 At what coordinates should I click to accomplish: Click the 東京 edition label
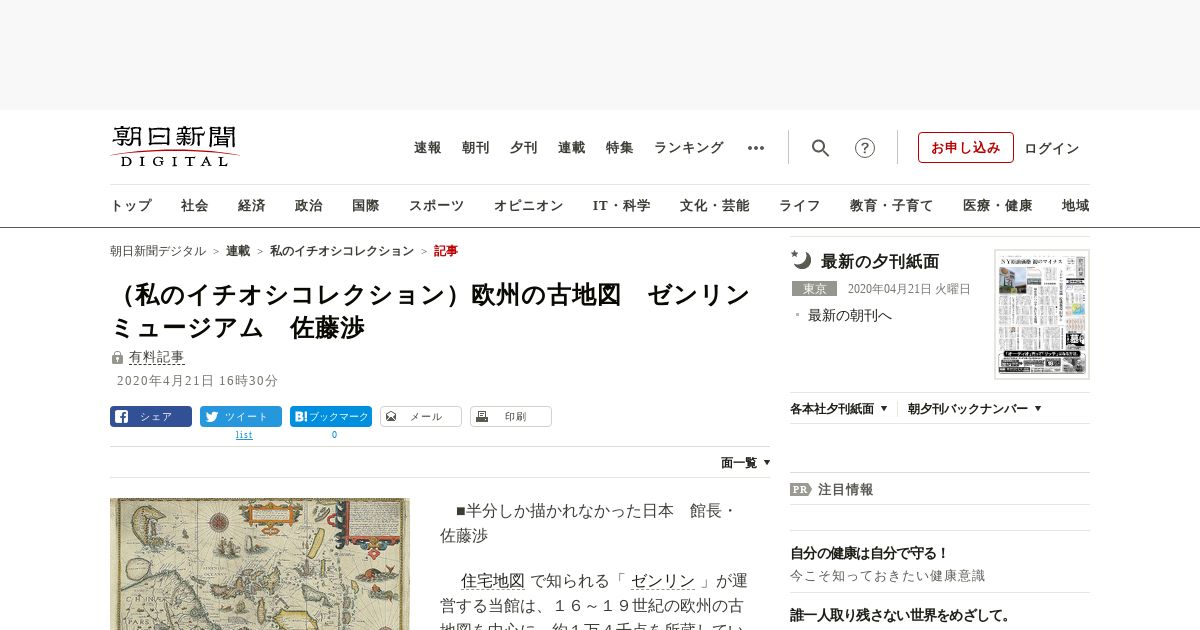(x=814, y=289)
